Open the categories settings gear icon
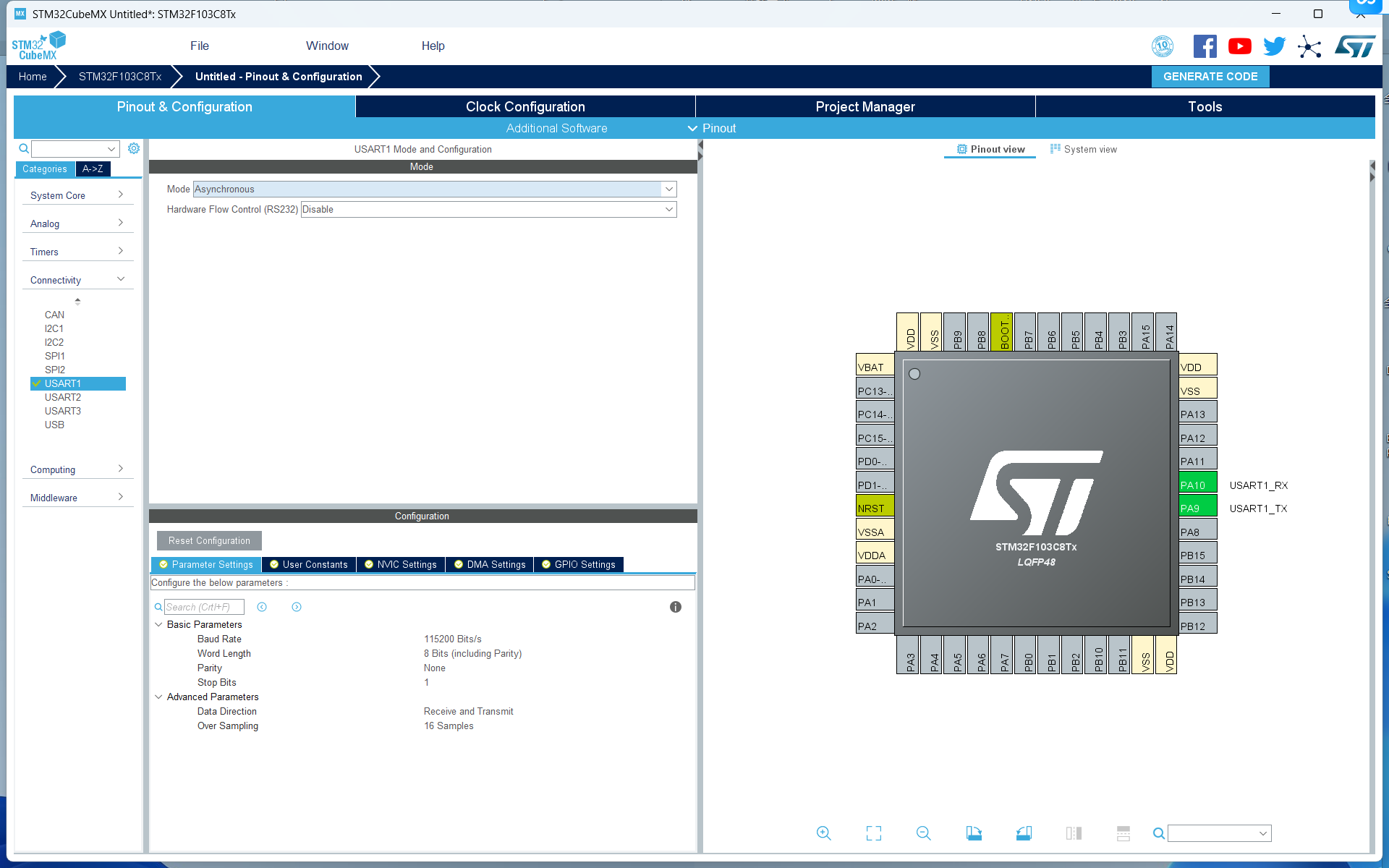The image size is (1389, 868). click(x=134, y=148)
